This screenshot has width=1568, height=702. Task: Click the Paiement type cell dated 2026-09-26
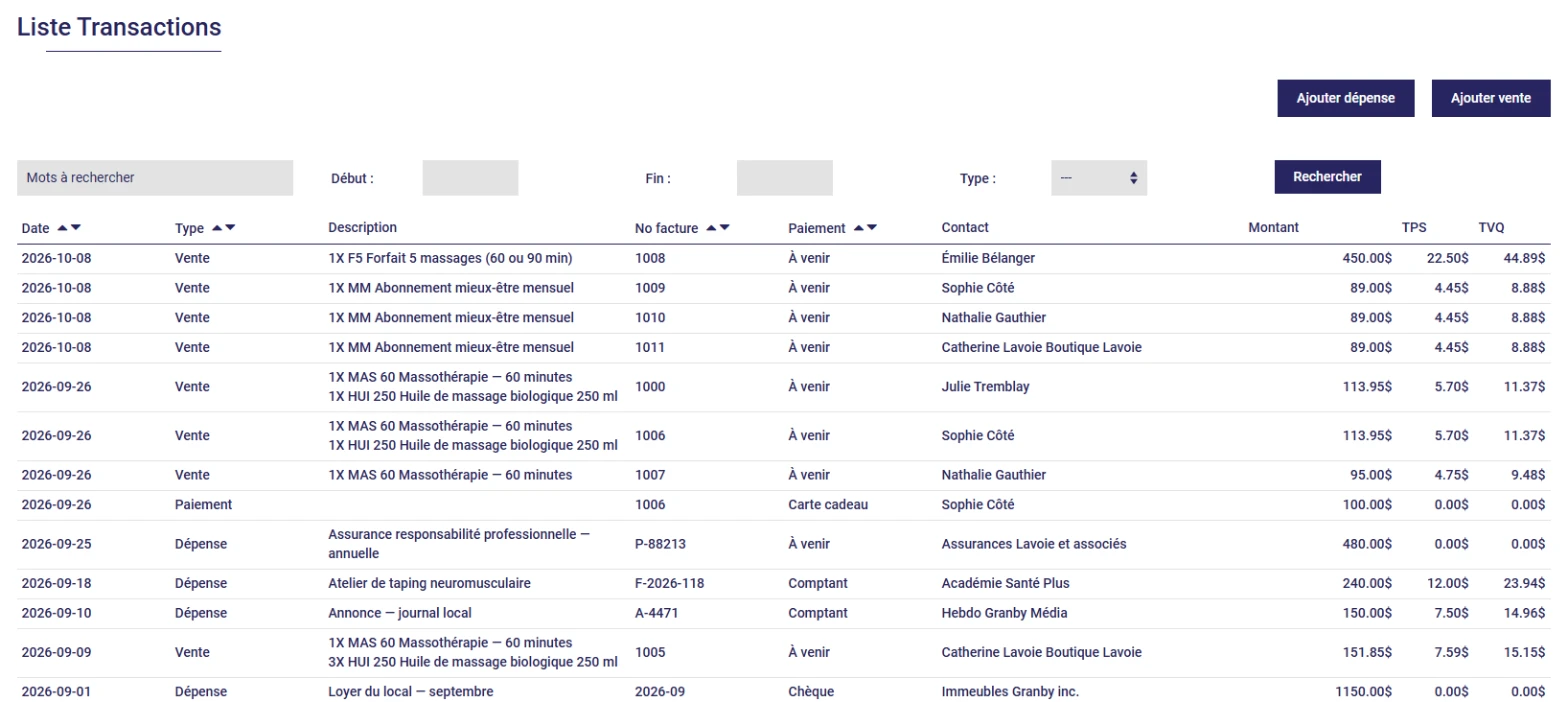(203, 505)
